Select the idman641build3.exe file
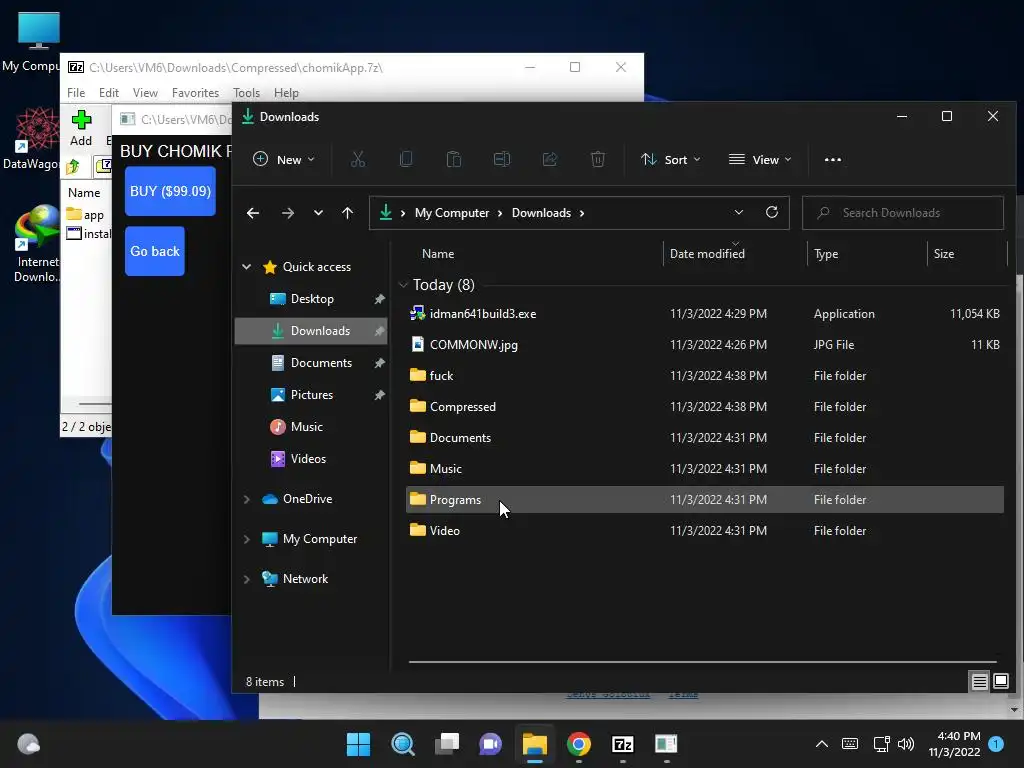Image resolution: width=1024 pixels, height=768 pixels. (x=705, y=314)
